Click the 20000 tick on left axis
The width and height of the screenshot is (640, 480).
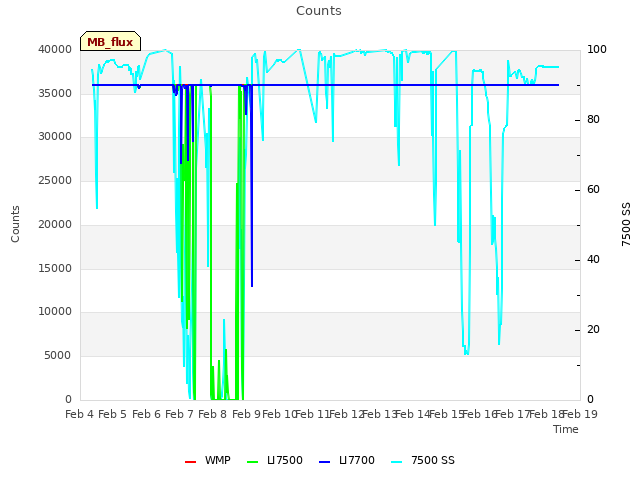[x=55, y=224]
